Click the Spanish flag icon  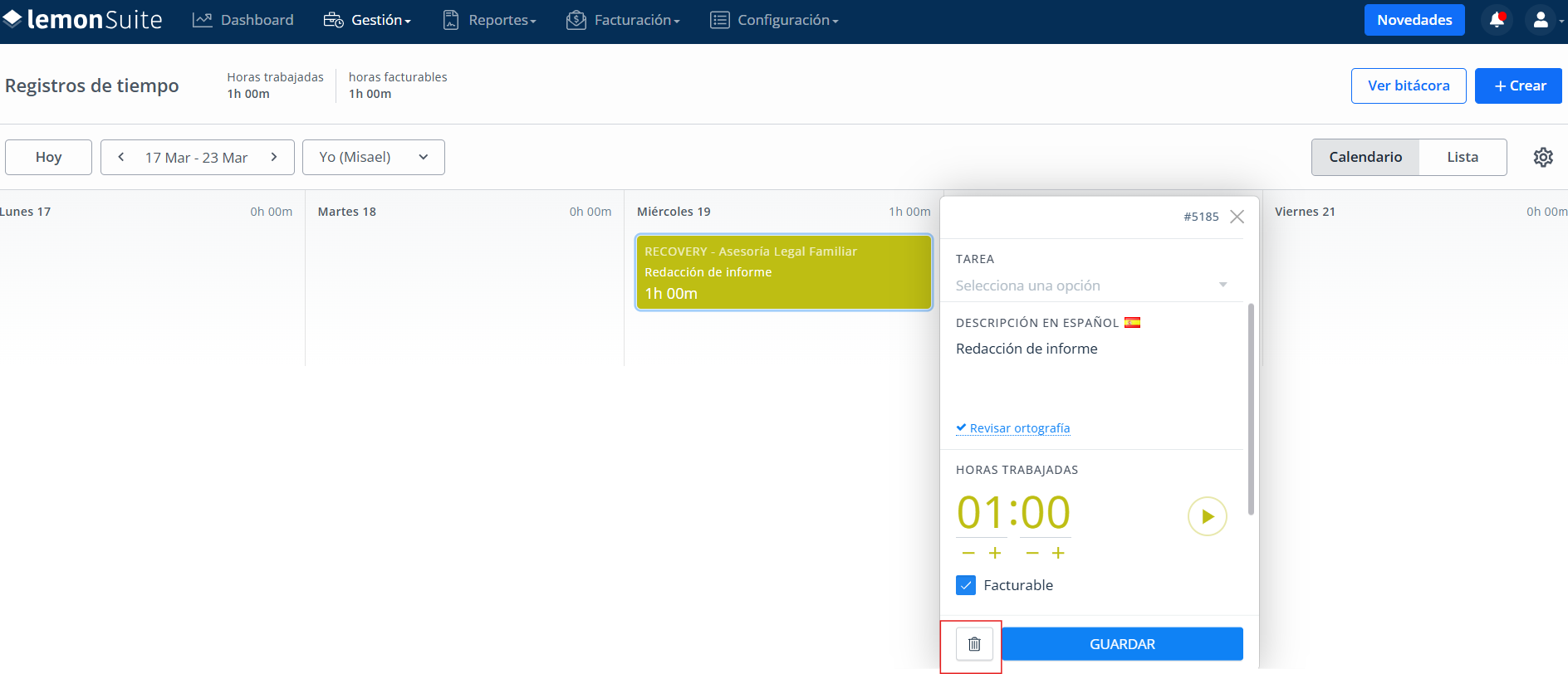coord(1133,323)
